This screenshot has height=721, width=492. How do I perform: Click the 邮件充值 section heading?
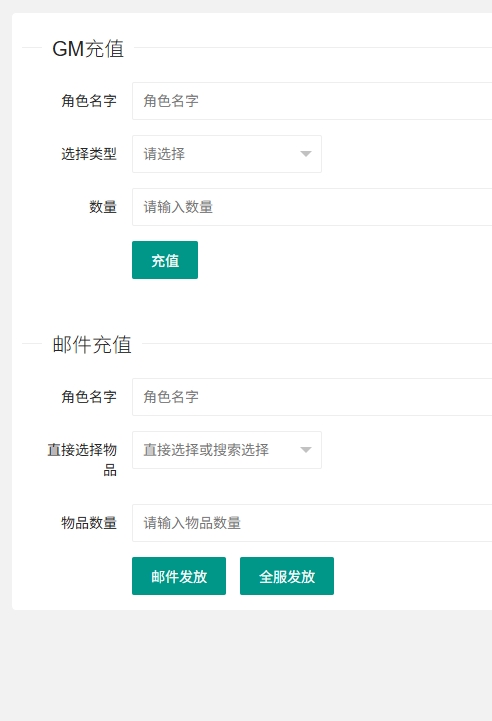coord(92,344)
